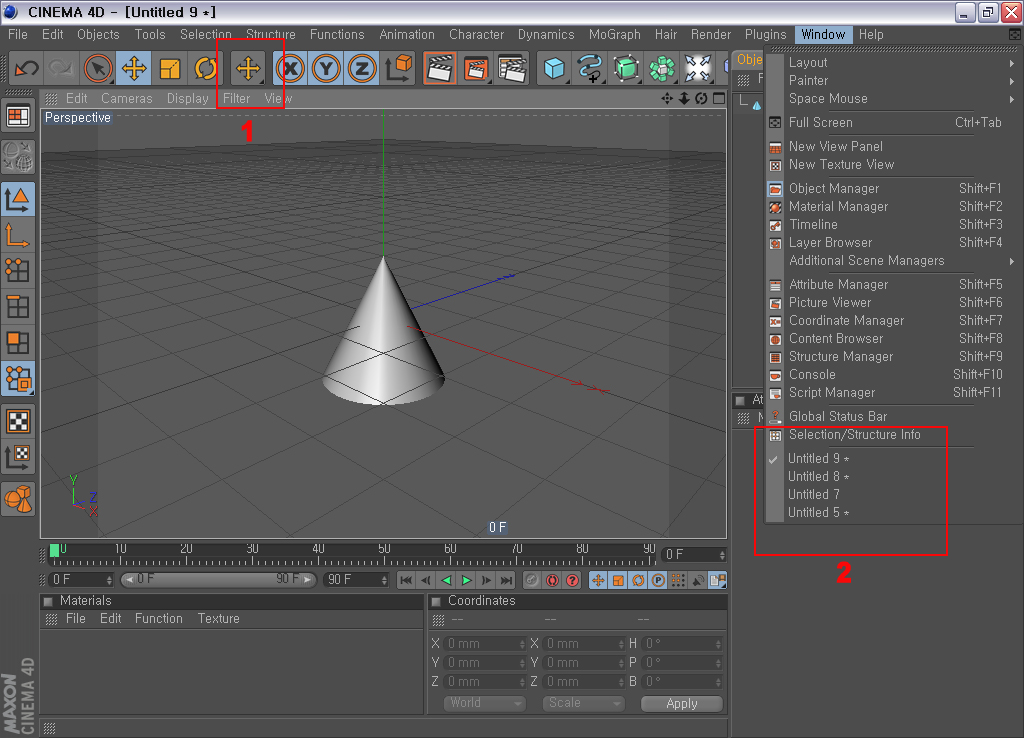The image size is (1024, 738).
Task: Click the Undo arrow icon
Action: coord(27,68)
